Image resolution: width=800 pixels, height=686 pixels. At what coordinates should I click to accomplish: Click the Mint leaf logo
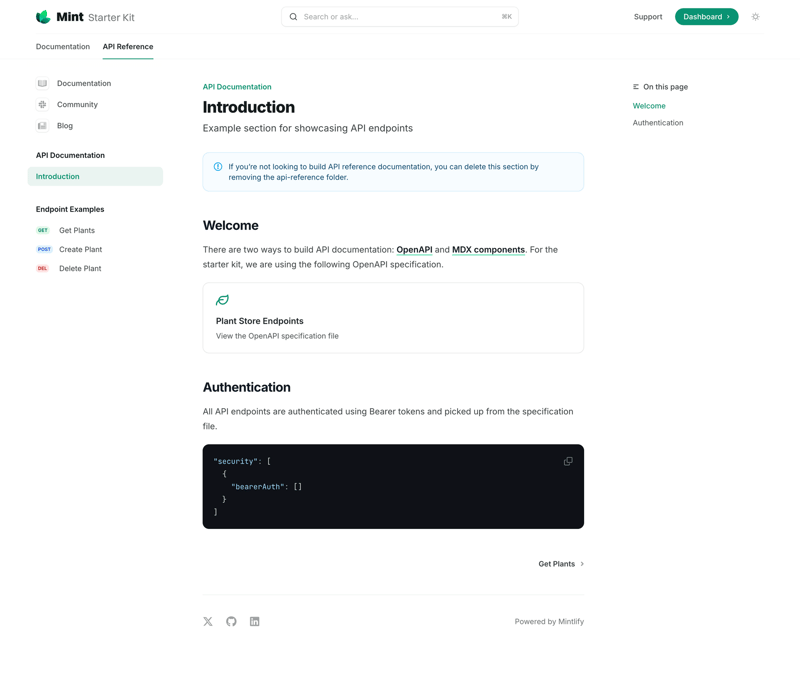[40, 16]
